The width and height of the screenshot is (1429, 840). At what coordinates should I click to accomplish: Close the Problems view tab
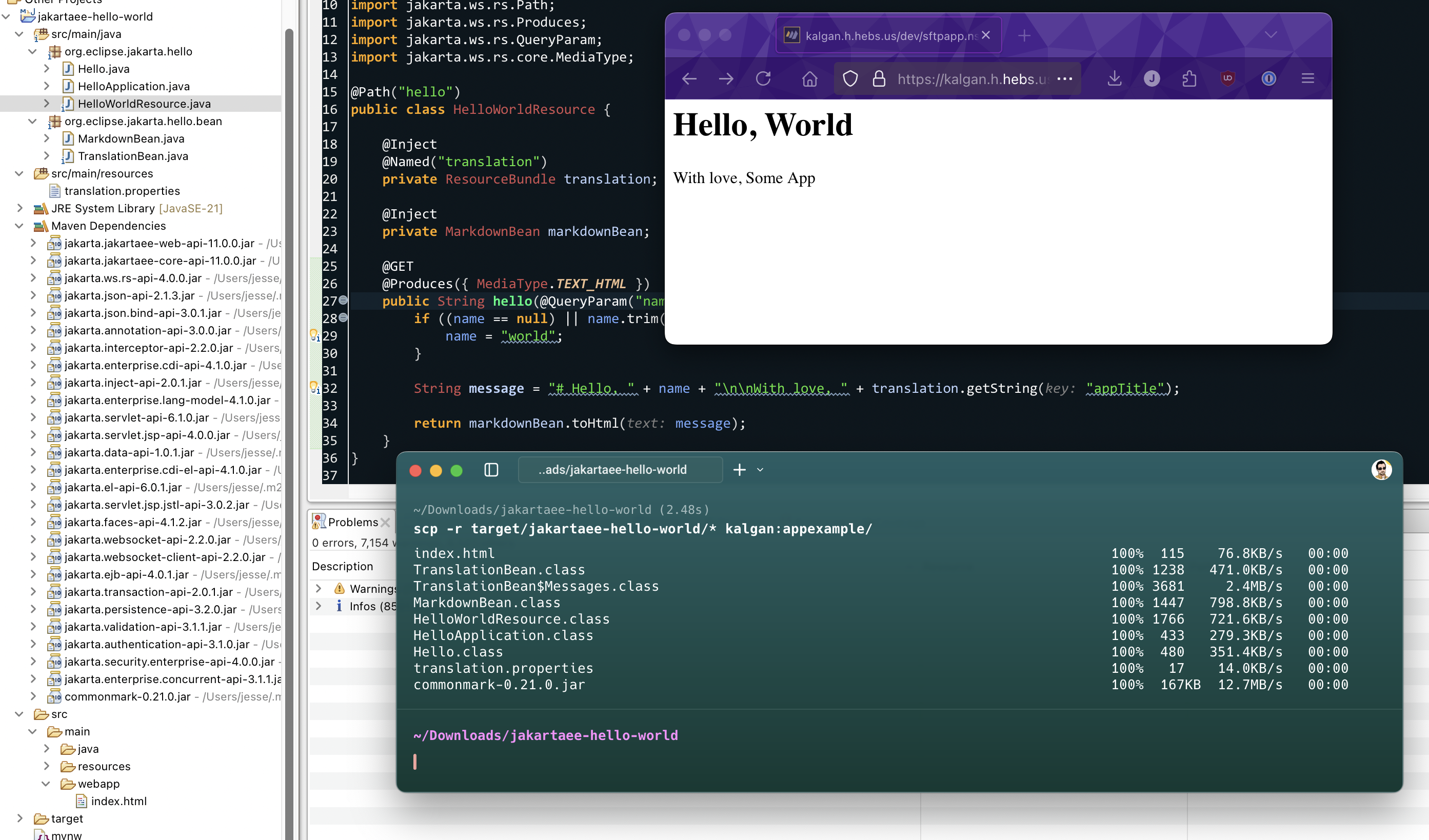(x=386, y=522)
